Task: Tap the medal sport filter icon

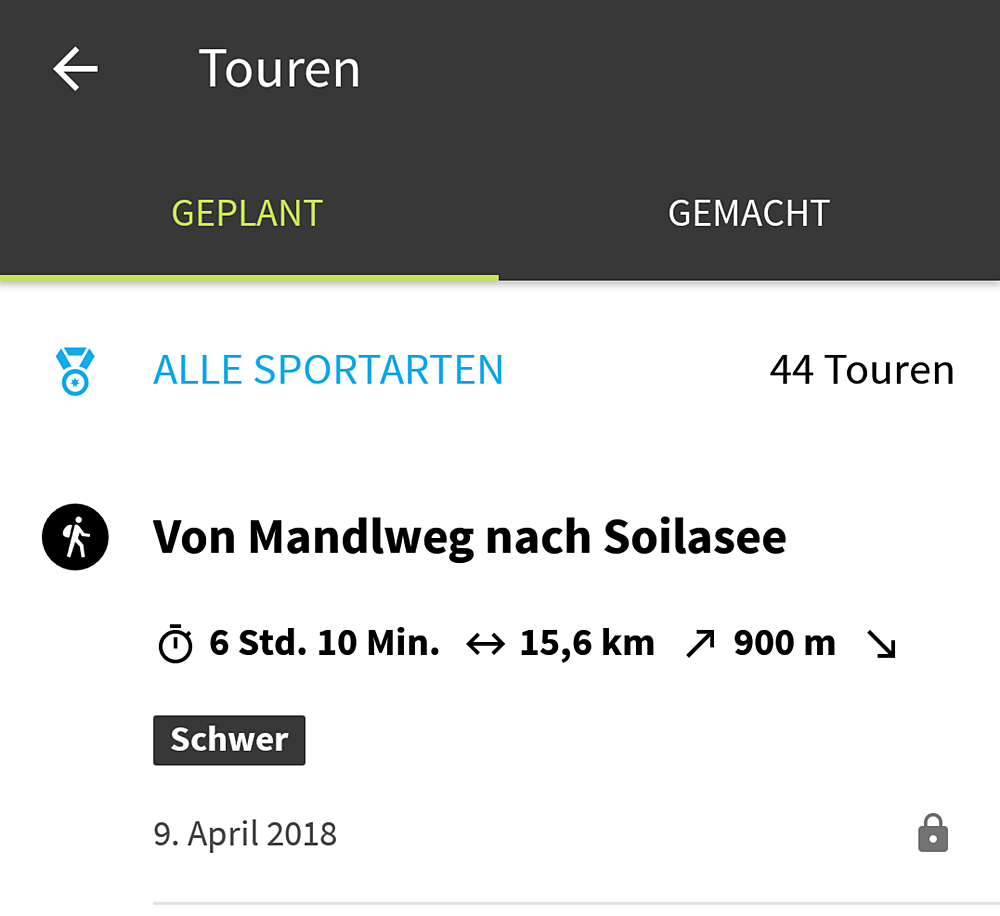Action: (75, 371)
